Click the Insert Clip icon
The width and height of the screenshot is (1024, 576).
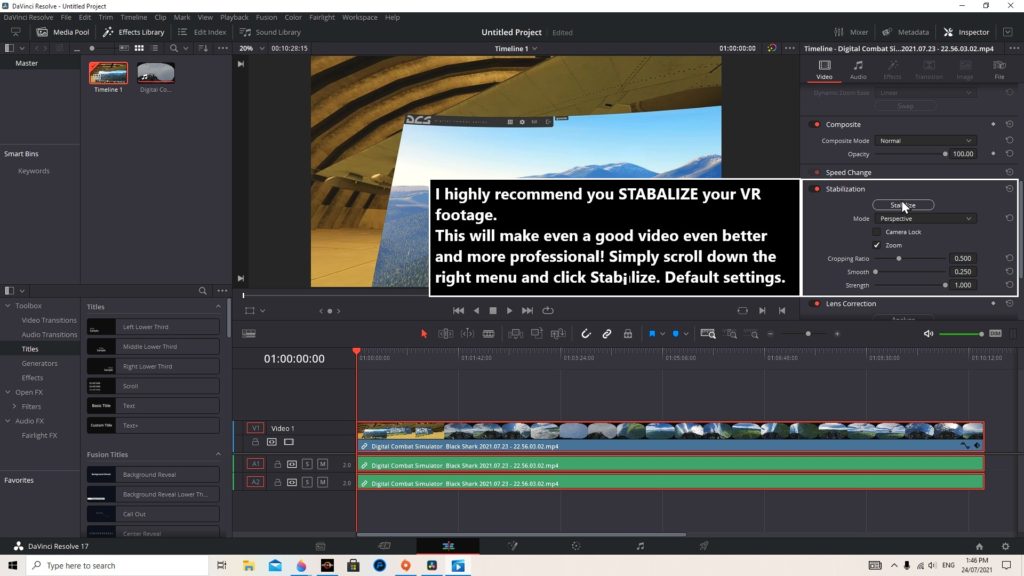pyautogui.click(x=515, y=334)
